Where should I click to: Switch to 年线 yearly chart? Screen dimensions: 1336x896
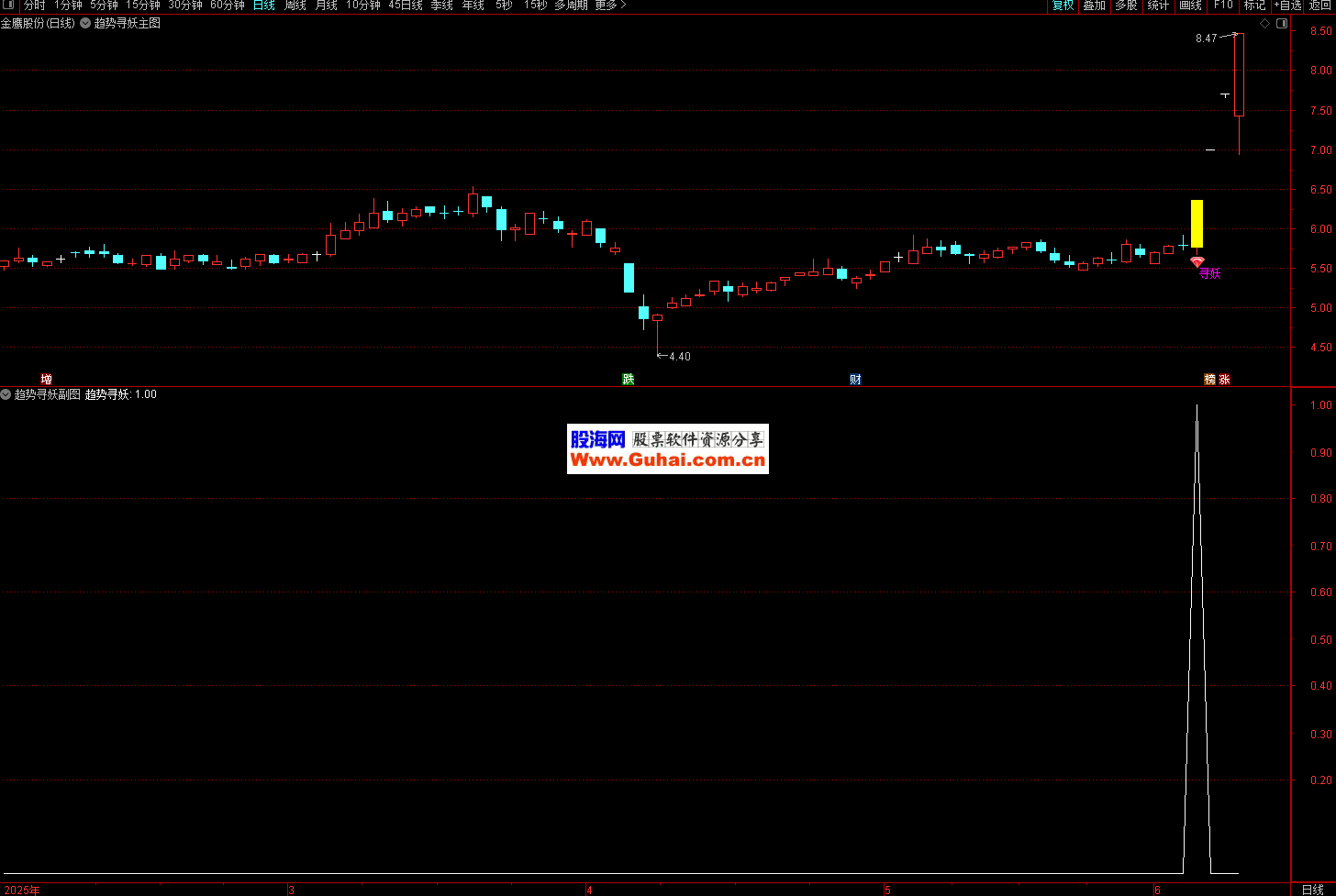pos(473,5)
